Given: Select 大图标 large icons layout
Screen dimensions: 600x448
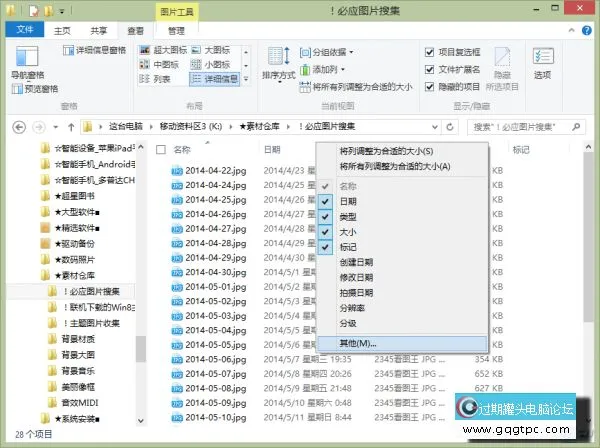Looking at the screenshot, I should tap(211, 50).
